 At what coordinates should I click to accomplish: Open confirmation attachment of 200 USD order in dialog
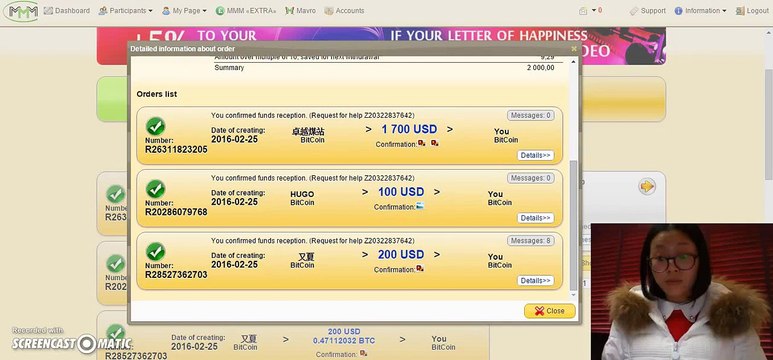pyautogui.click(x=420, y=269)
